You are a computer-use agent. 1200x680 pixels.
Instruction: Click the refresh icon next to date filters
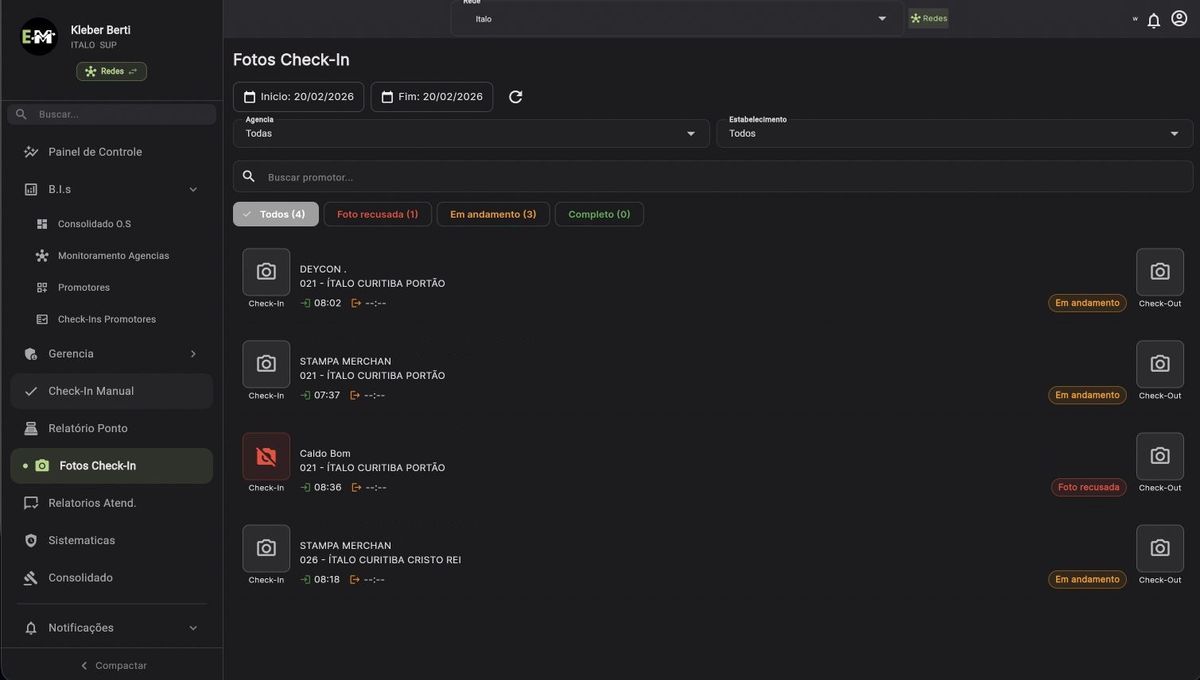point(514,95)
